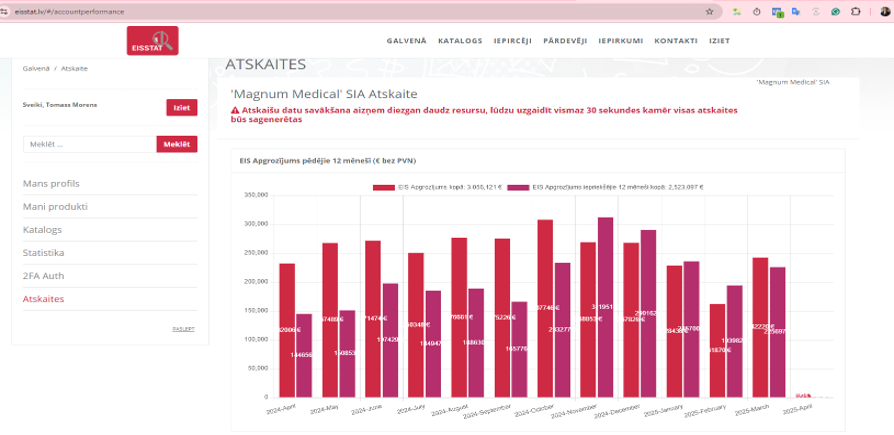
Task: Focus the Meklēt search input field
Action: pyautogui.click(x=90, y=144)
